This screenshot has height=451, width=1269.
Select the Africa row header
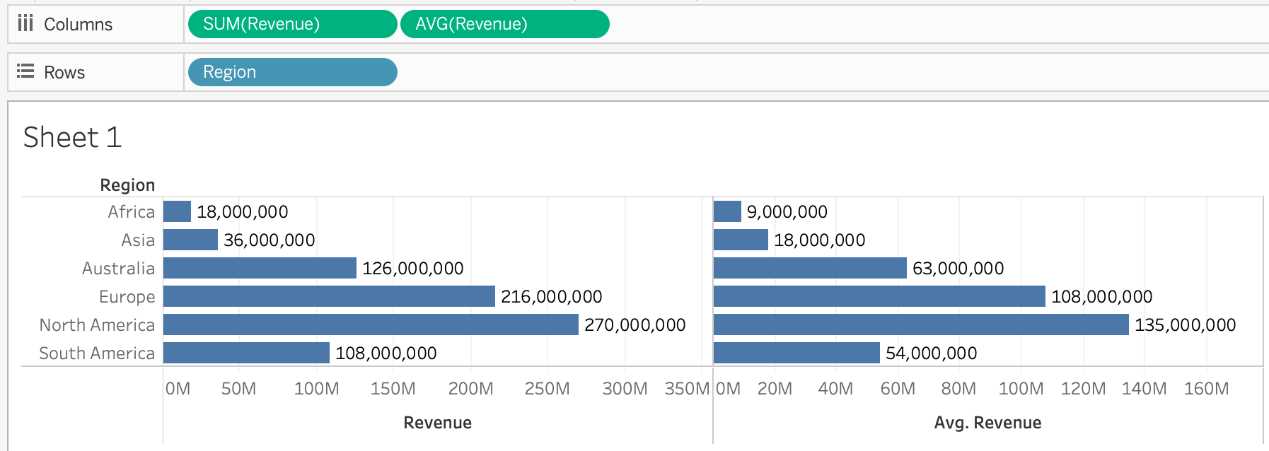[131, 212]
